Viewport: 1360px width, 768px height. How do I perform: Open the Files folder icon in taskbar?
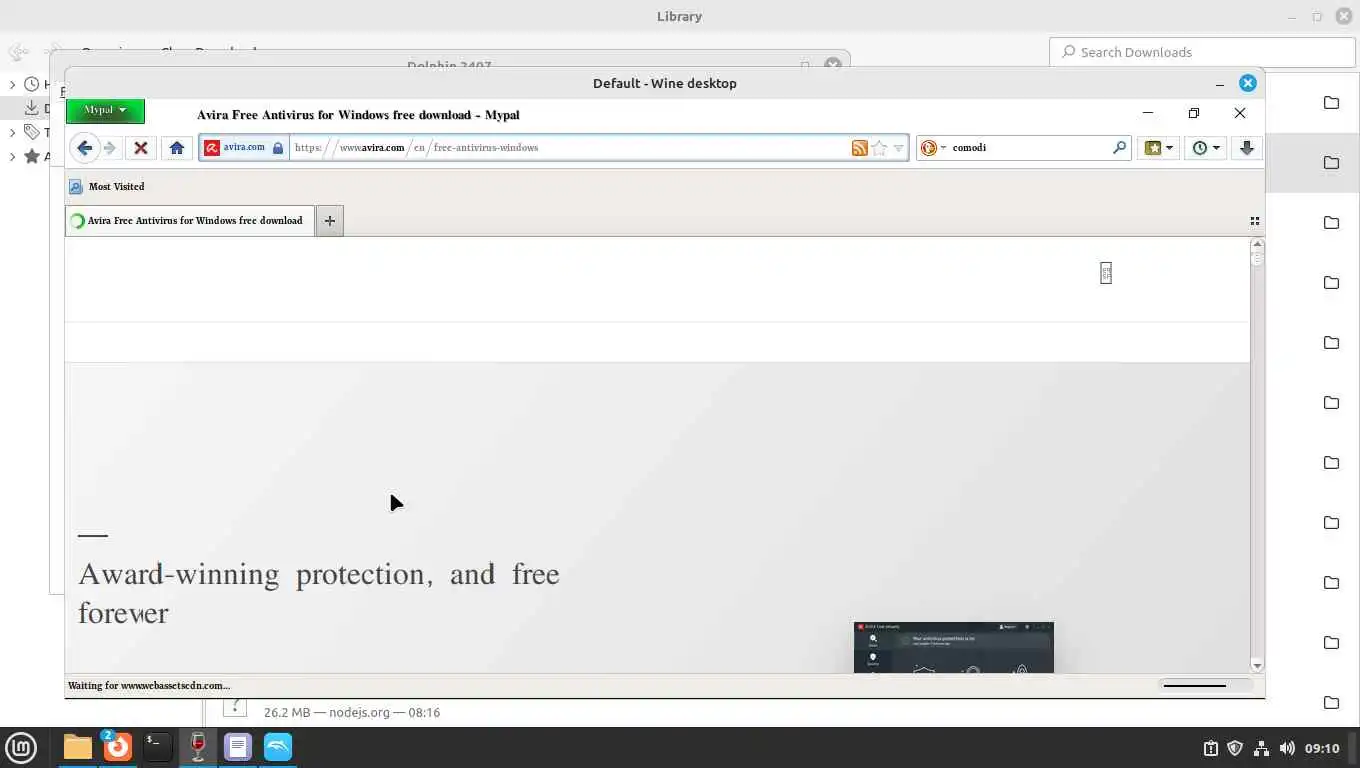(77, 747)
